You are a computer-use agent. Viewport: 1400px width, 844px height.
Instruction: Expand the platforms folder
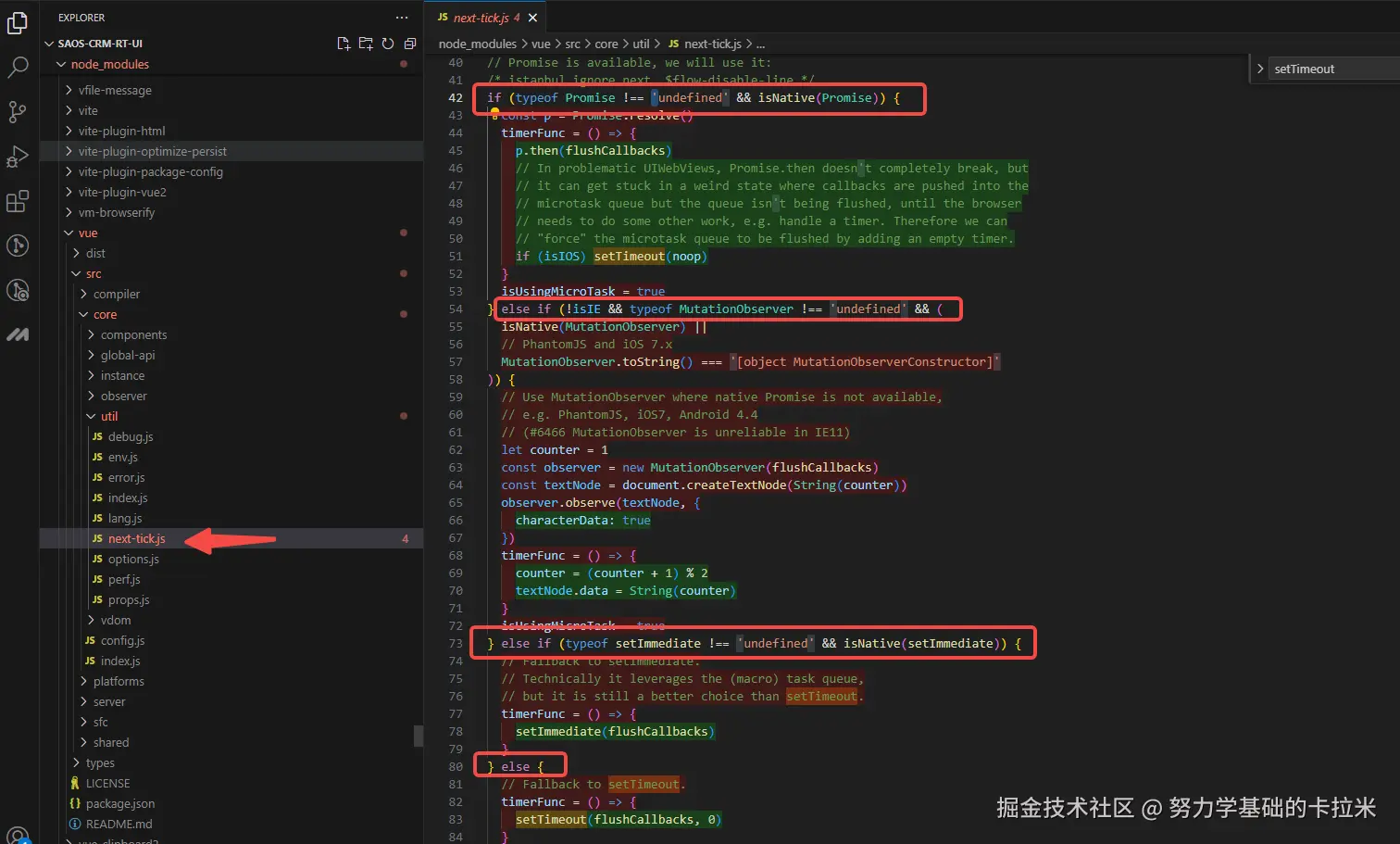click(x=231, y=681)
